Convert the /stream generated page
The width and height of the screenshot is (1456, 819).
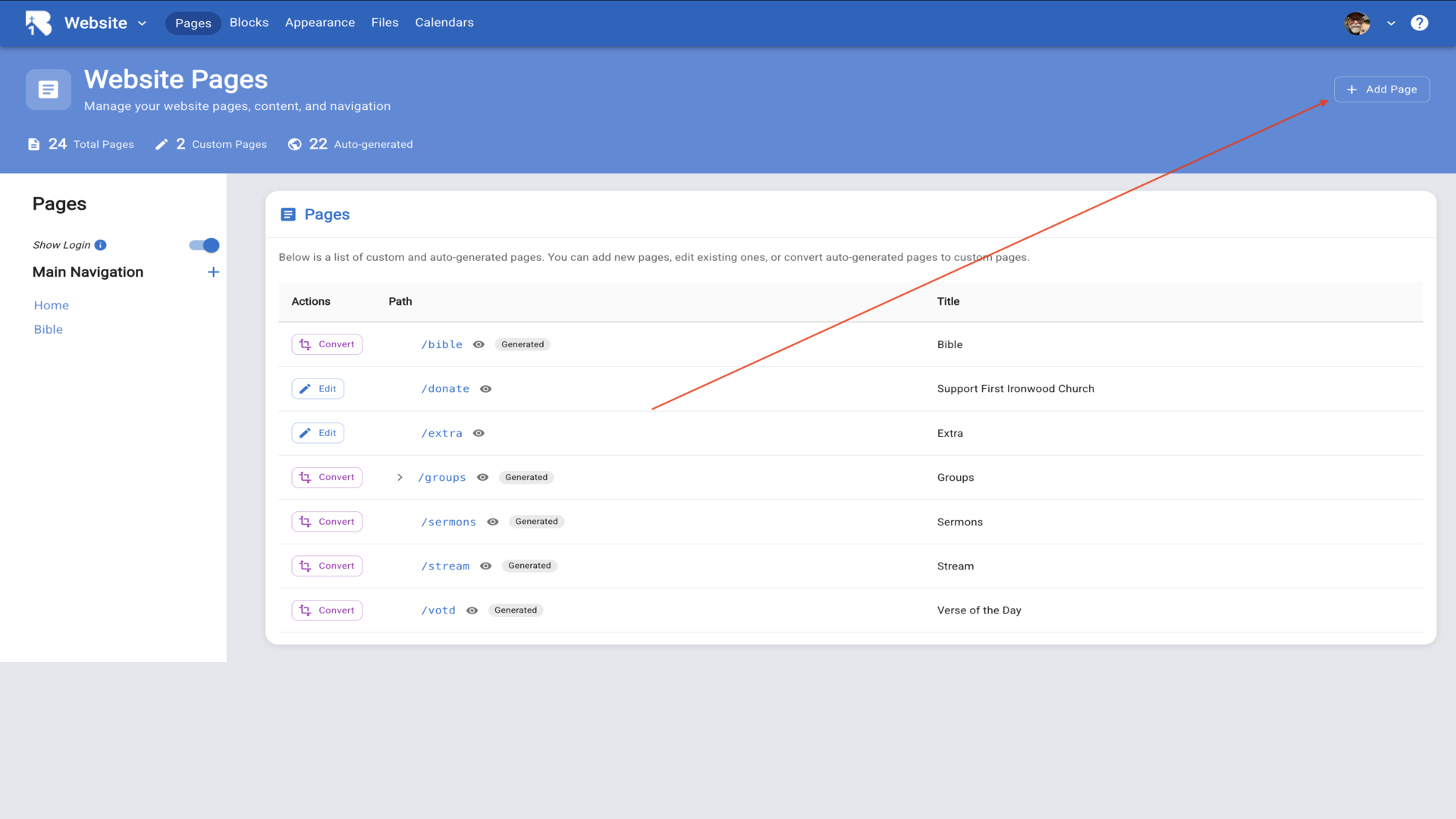pos(327,566)
